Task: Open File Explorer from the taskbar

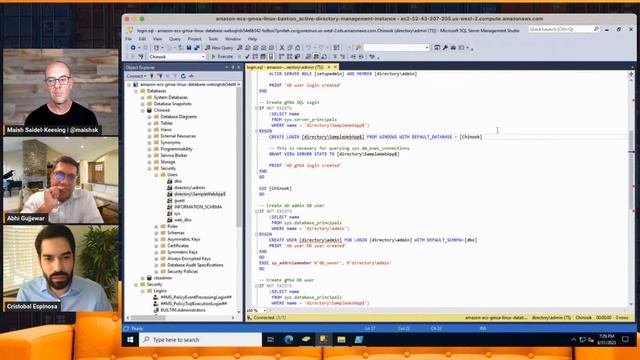Action: click(341, 340)
